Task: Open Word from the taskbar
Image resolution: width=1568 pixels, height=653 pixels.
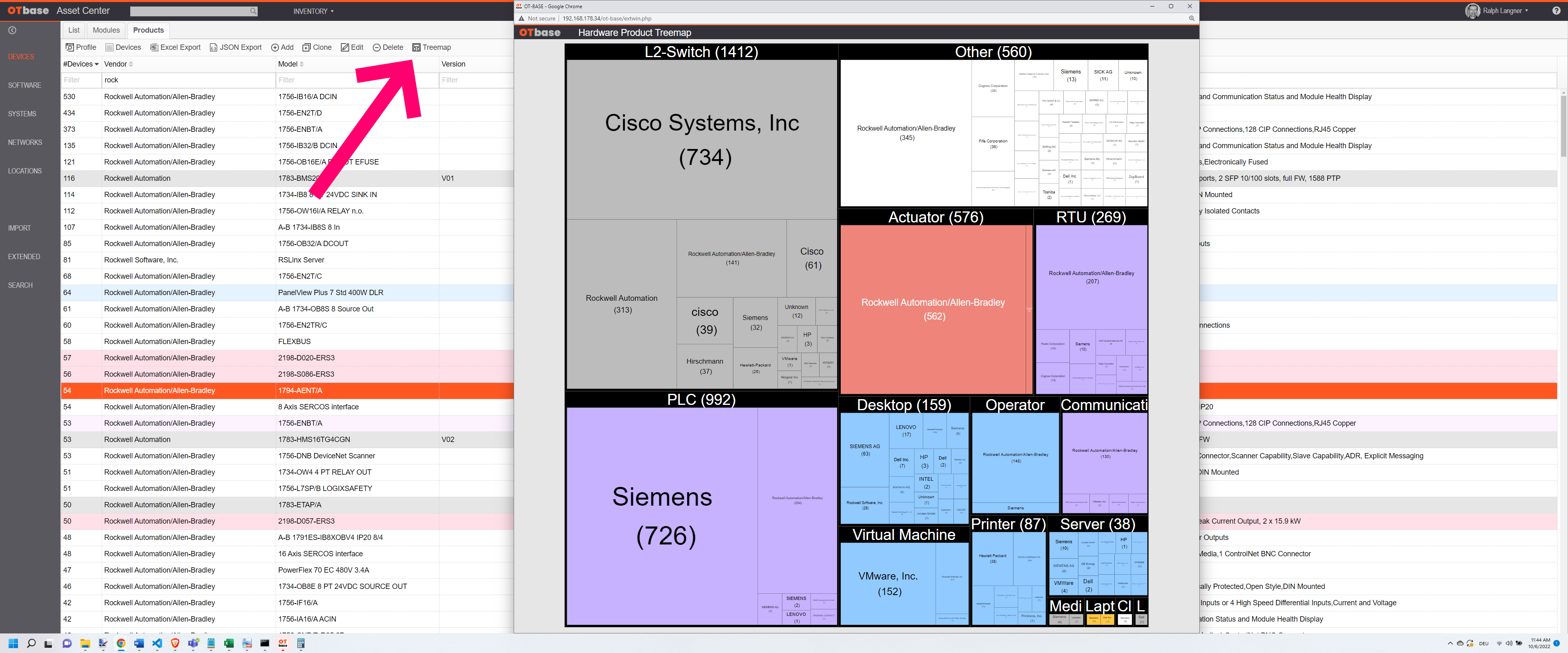Action: click(x=139, y=643)
